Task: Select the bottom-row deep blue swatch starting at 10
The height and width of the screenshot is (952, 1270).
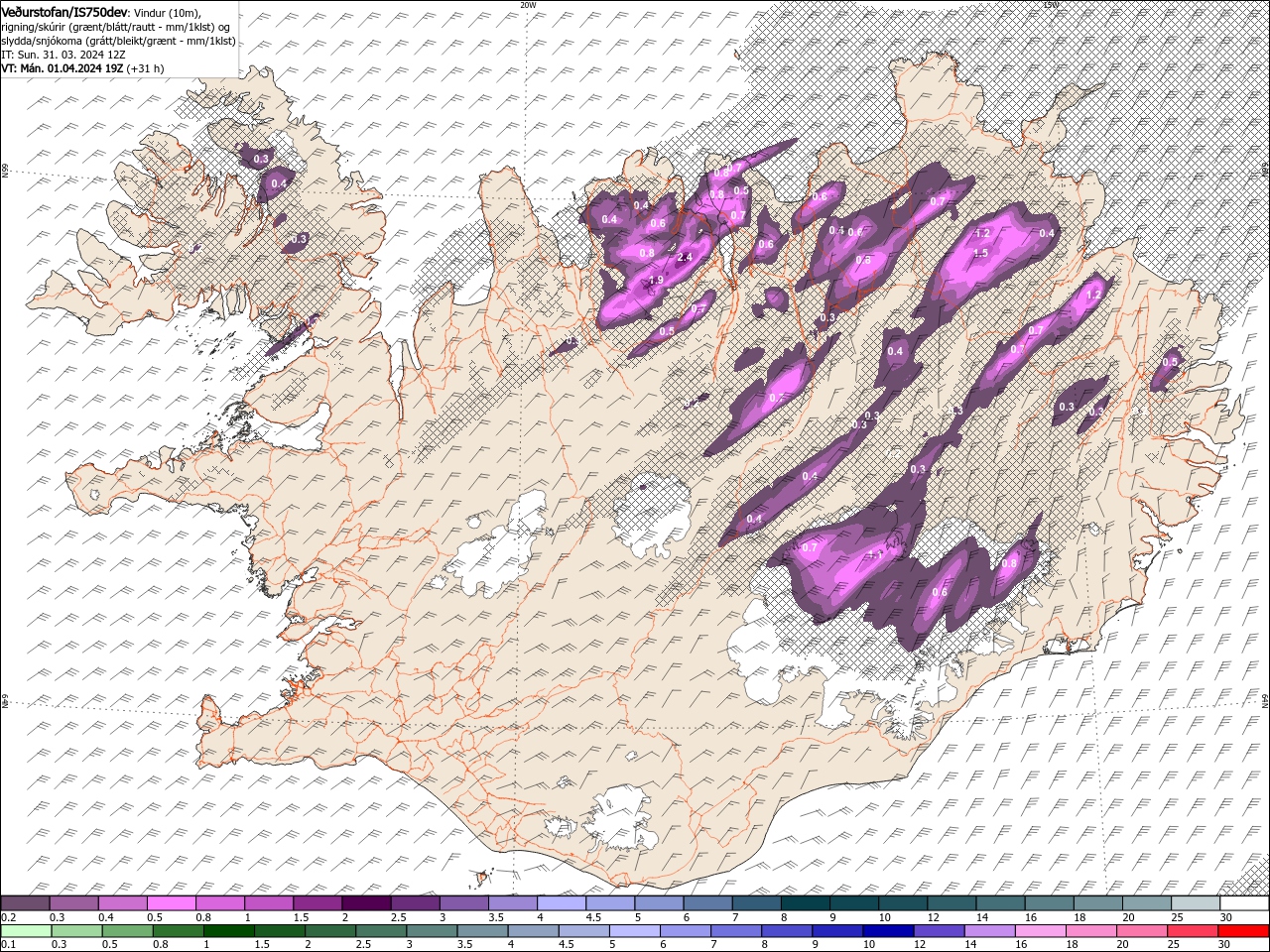Action: coord(889,930)
